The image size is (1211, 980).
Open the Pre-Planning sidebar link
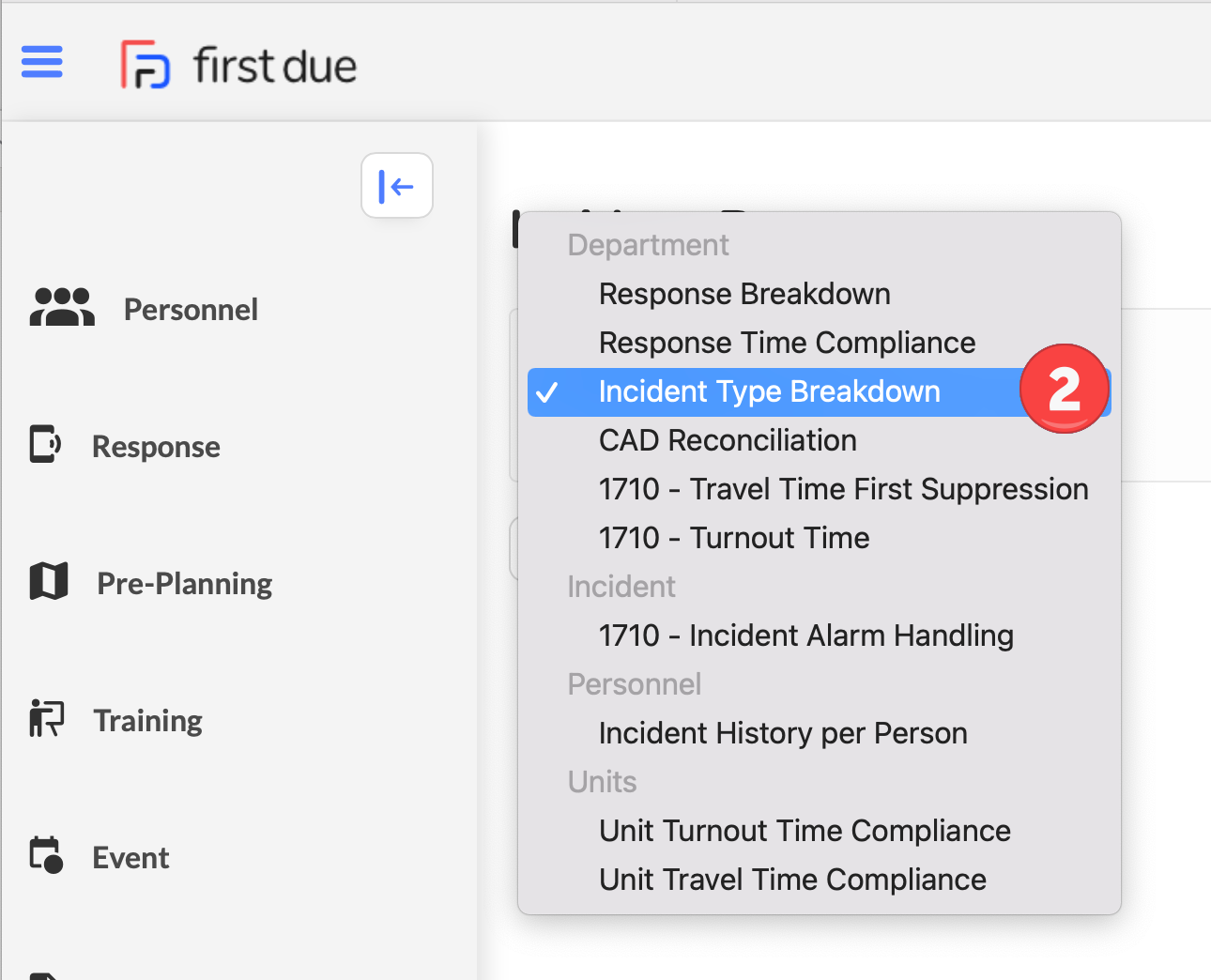click(x=185, y=584)
